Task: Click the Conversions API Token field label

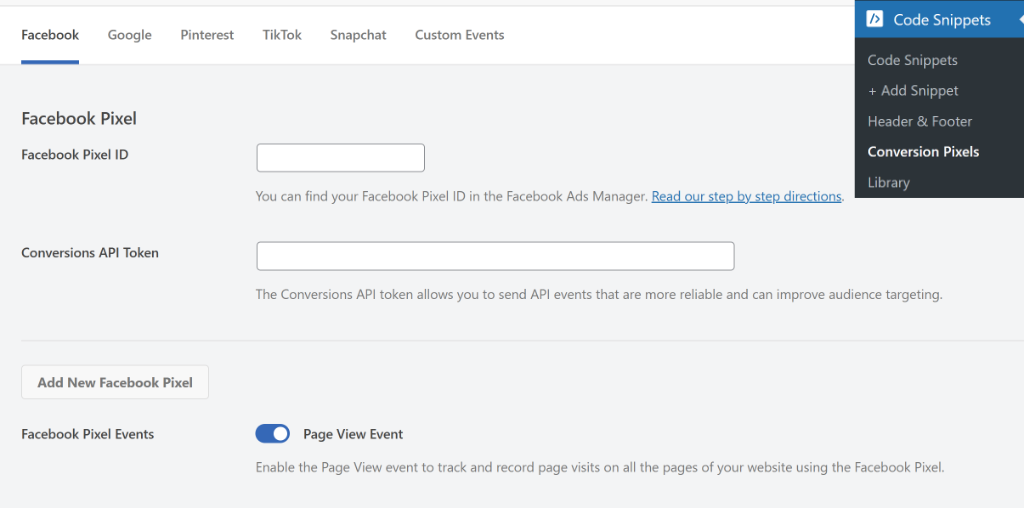Action: (90, 253)
